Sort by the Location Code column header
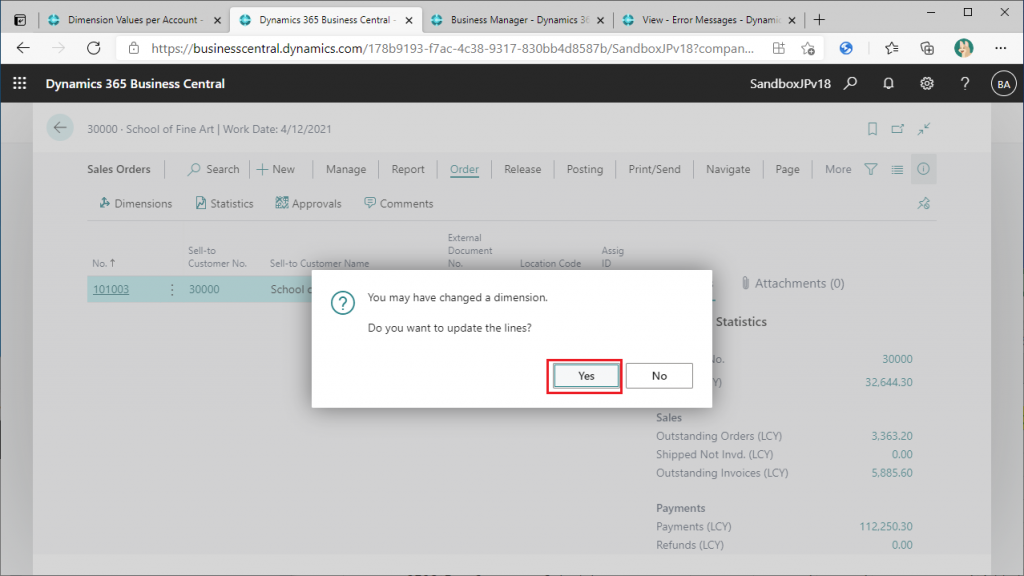The height and width of the screenshot is (576, 1024). pos(551,263)
